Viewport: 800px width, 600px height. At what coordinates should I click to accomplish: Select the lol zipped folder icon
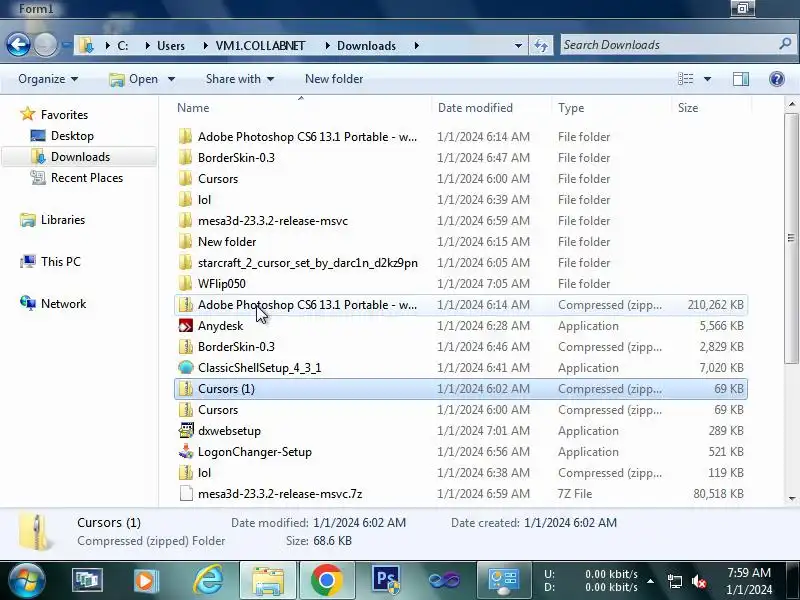pyautogui.click(x=186, y=472)
